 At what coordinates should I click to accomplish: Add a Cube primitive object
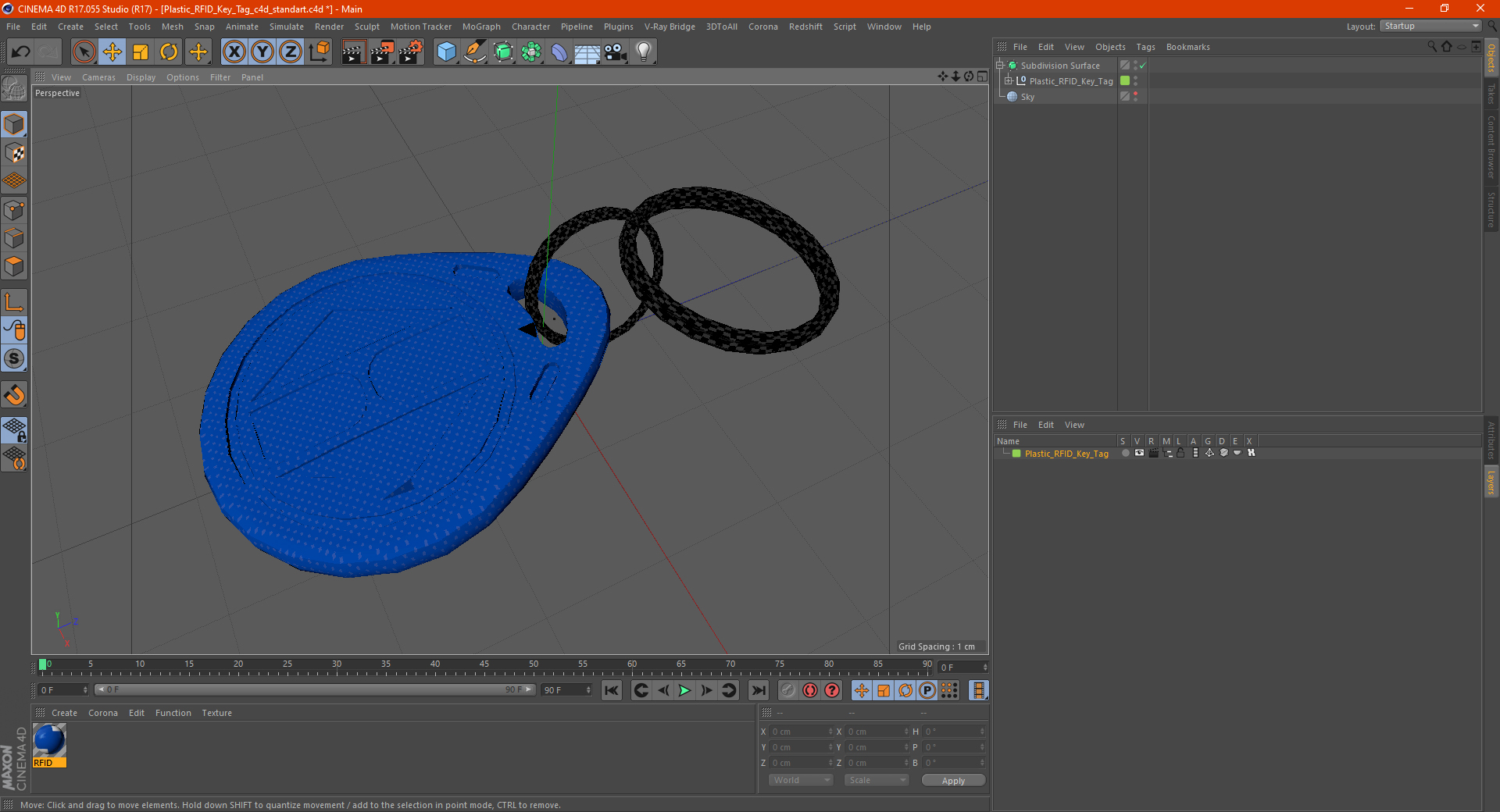point(447,52)
